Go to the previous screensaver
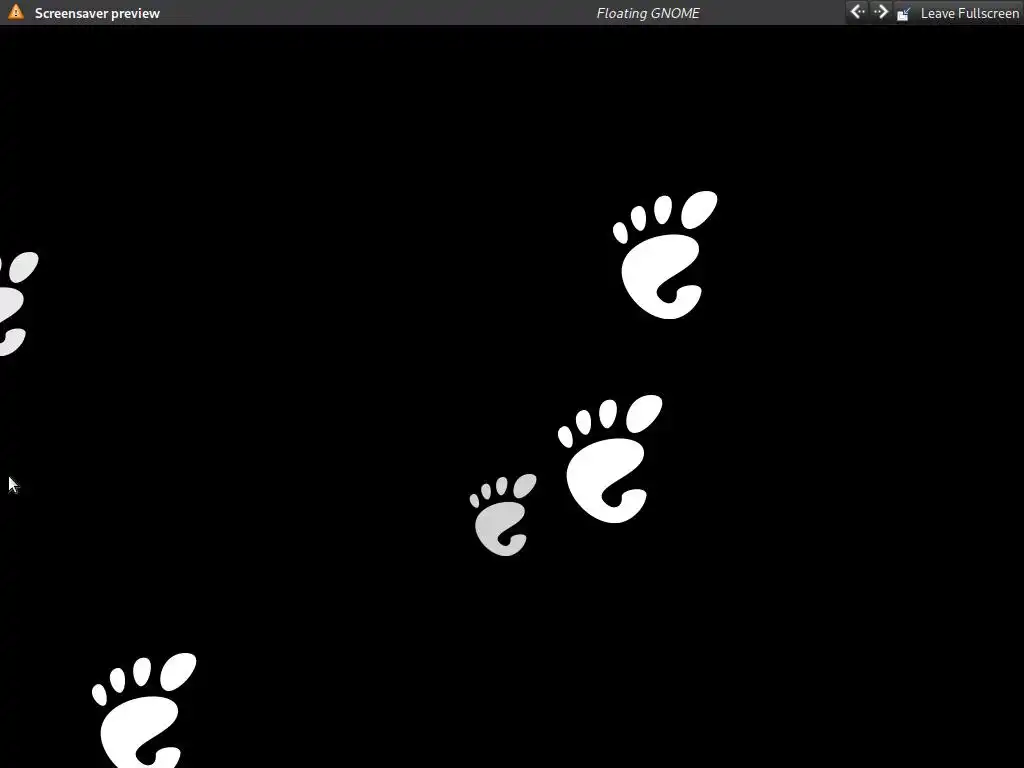 coord(857,12)
